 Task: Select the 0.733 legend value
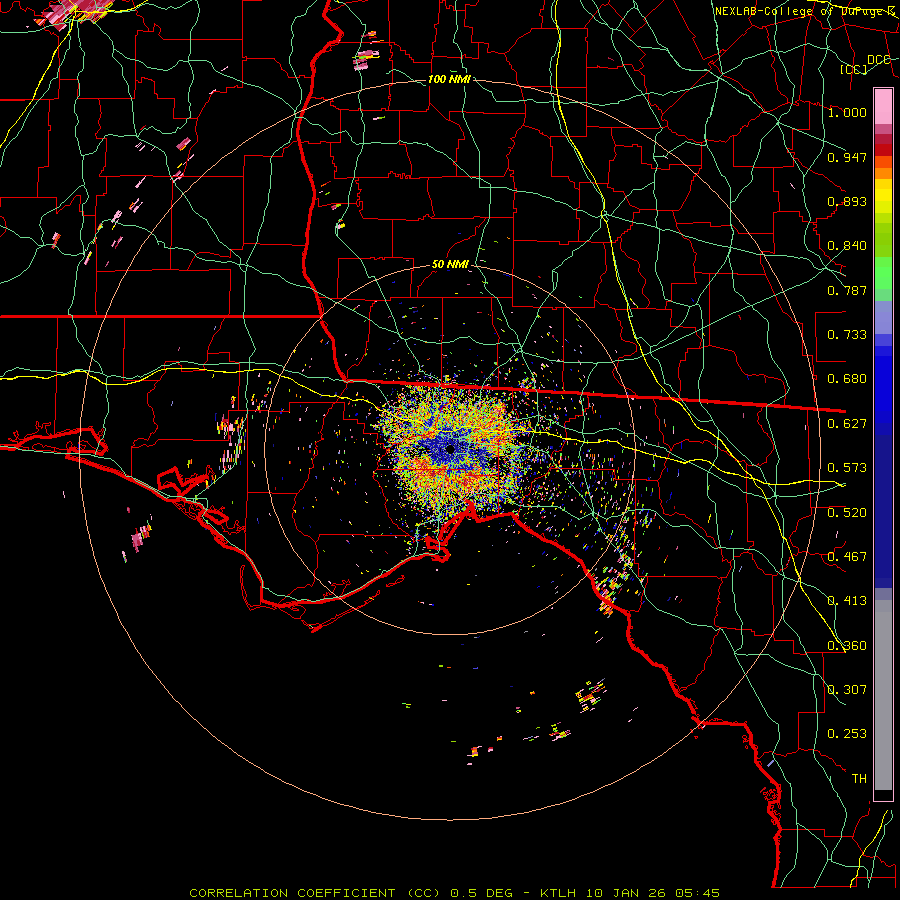point(847,334)
